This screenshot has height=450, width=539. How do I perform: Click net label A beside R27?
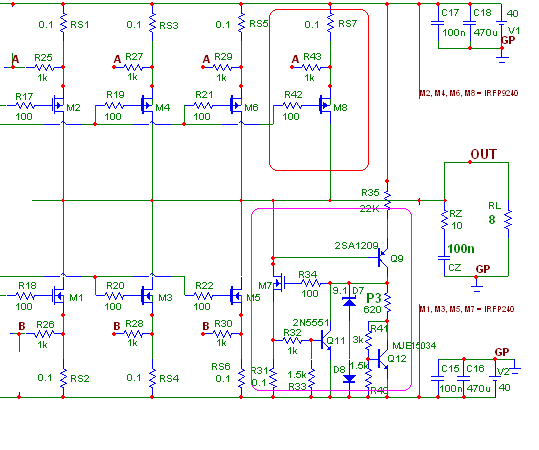tap(117, 59)
